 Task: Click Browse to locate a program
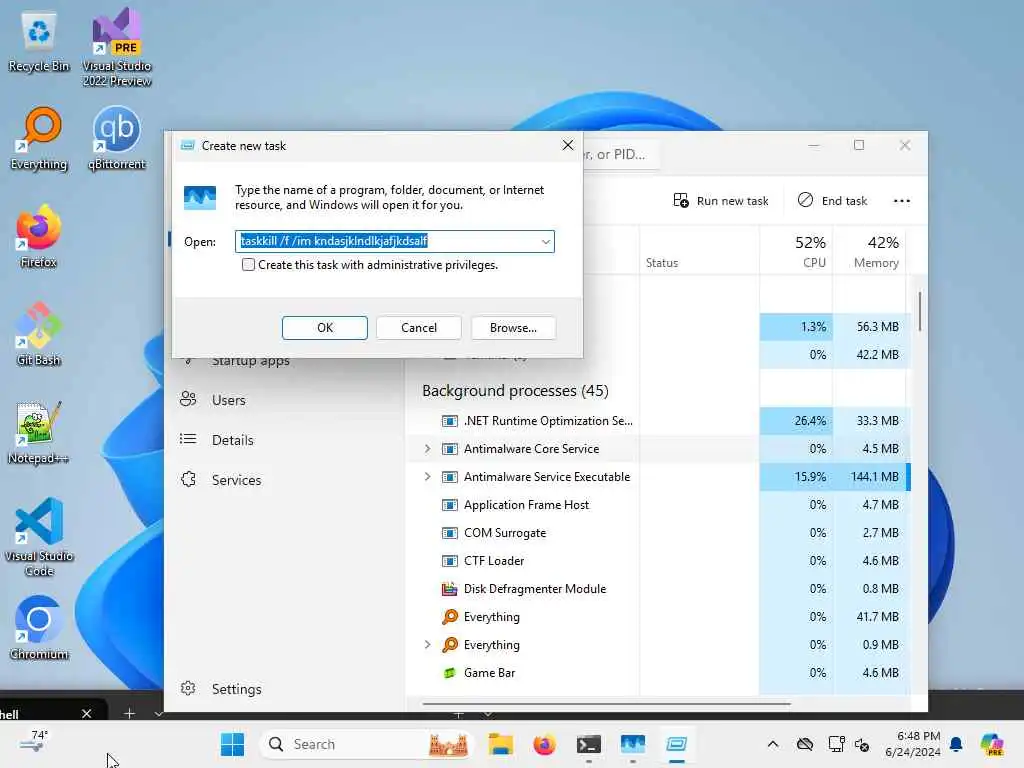513,328
